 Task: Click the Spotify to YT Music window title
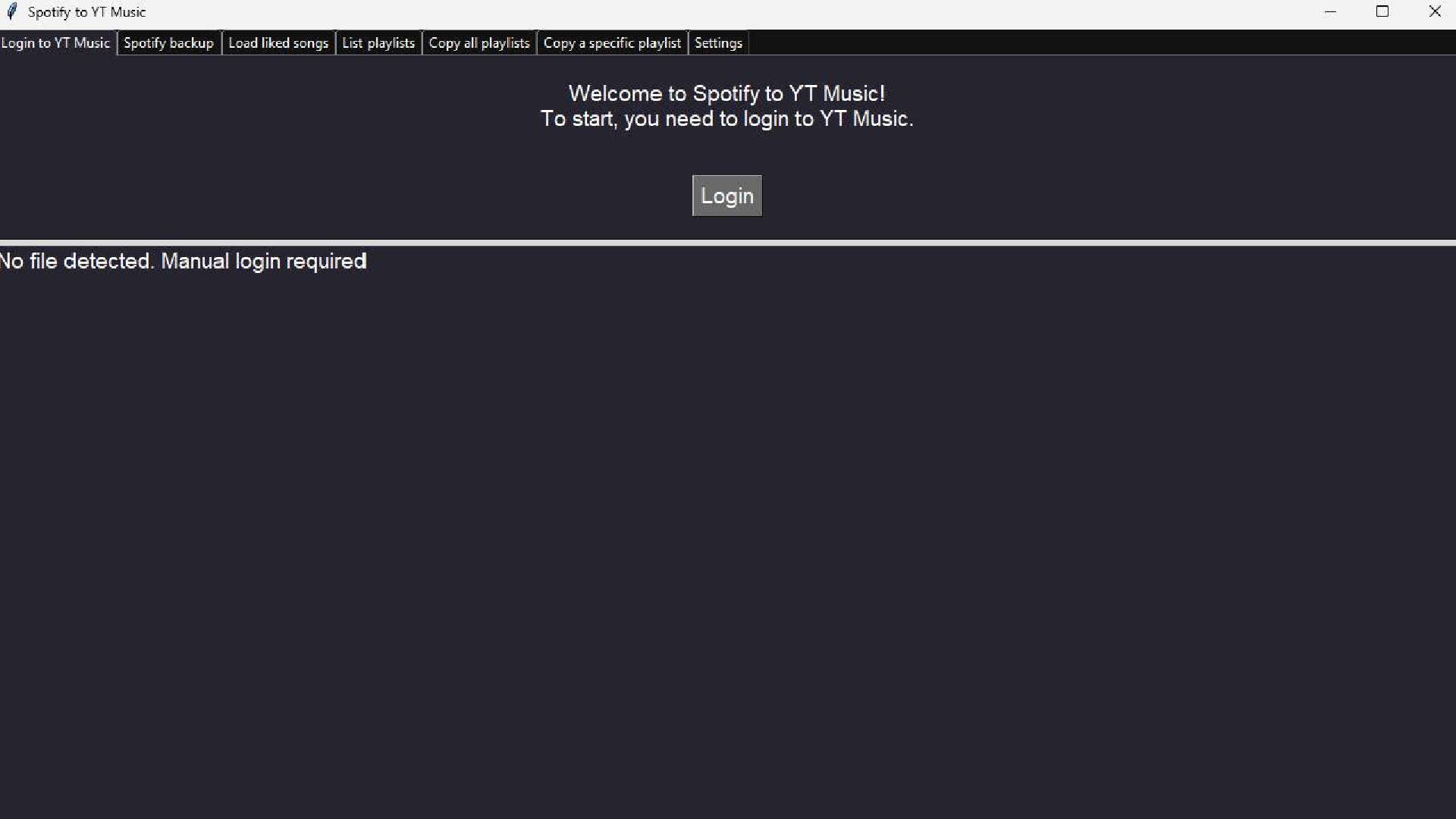86,12
